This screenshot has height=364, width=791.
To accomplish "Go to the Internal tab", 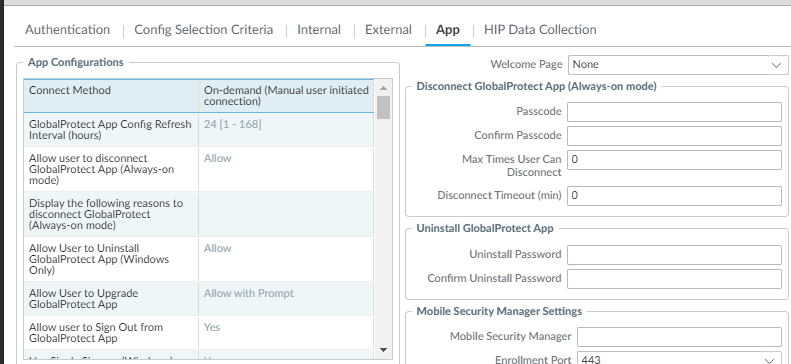I will point(319,30).
